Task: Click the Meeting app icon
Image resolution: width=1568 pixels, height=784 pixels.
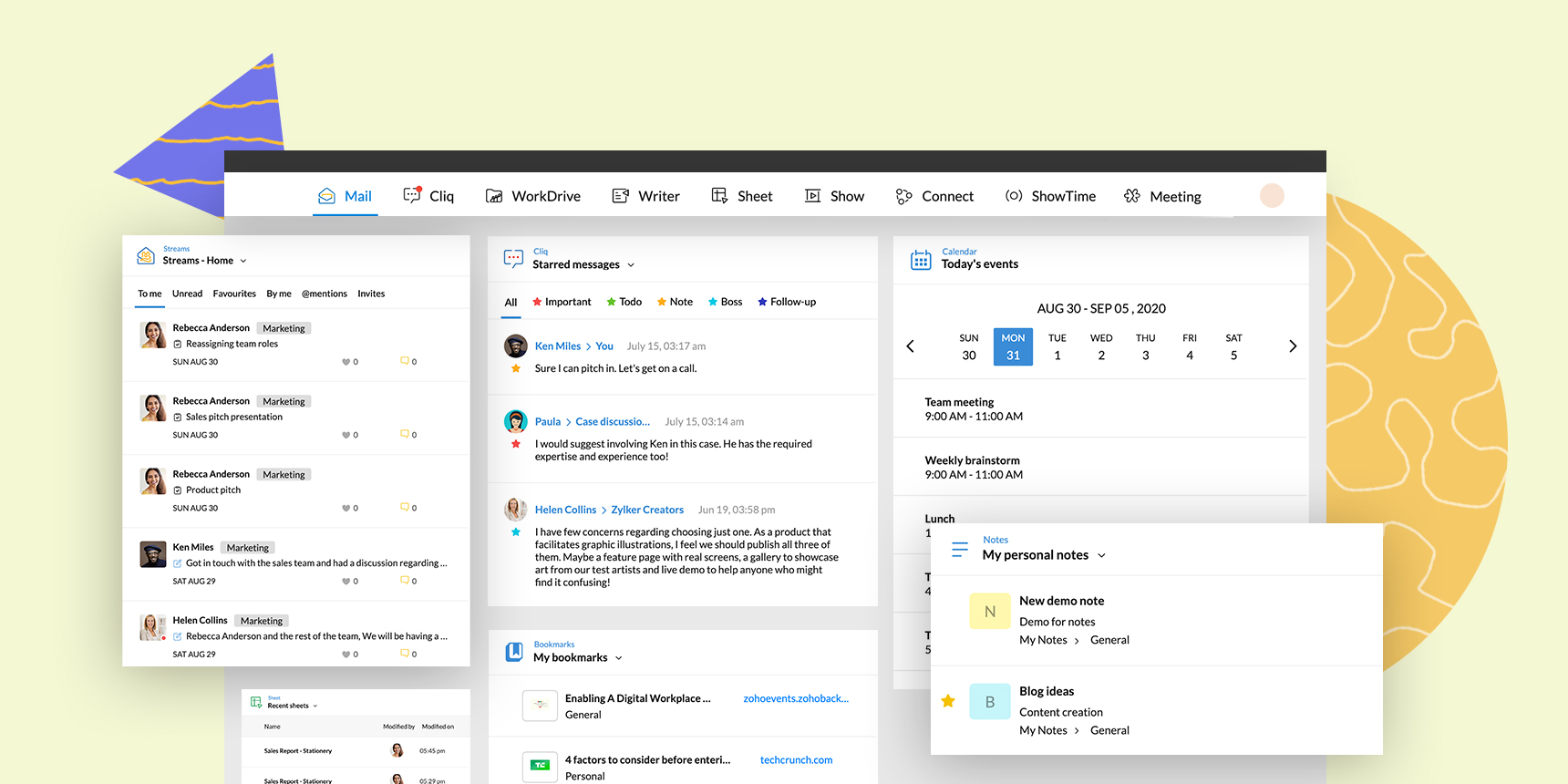Action: tap(1132, 196)
